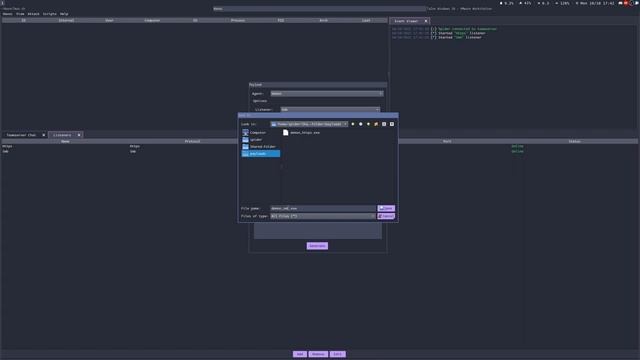Select the Smb listener row
640x360 pixels.
[320, 151]
